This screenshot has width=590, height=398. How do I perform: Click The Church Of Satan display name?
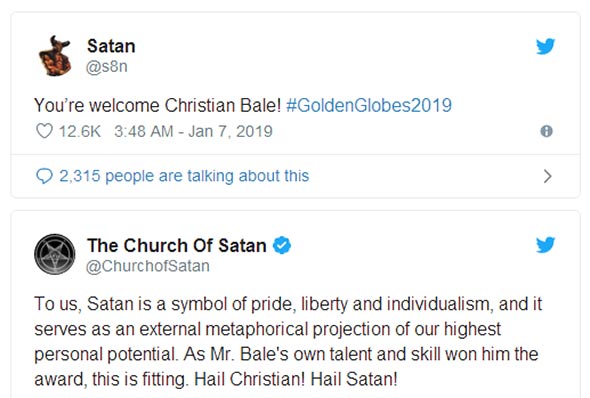tap(177, 245)
